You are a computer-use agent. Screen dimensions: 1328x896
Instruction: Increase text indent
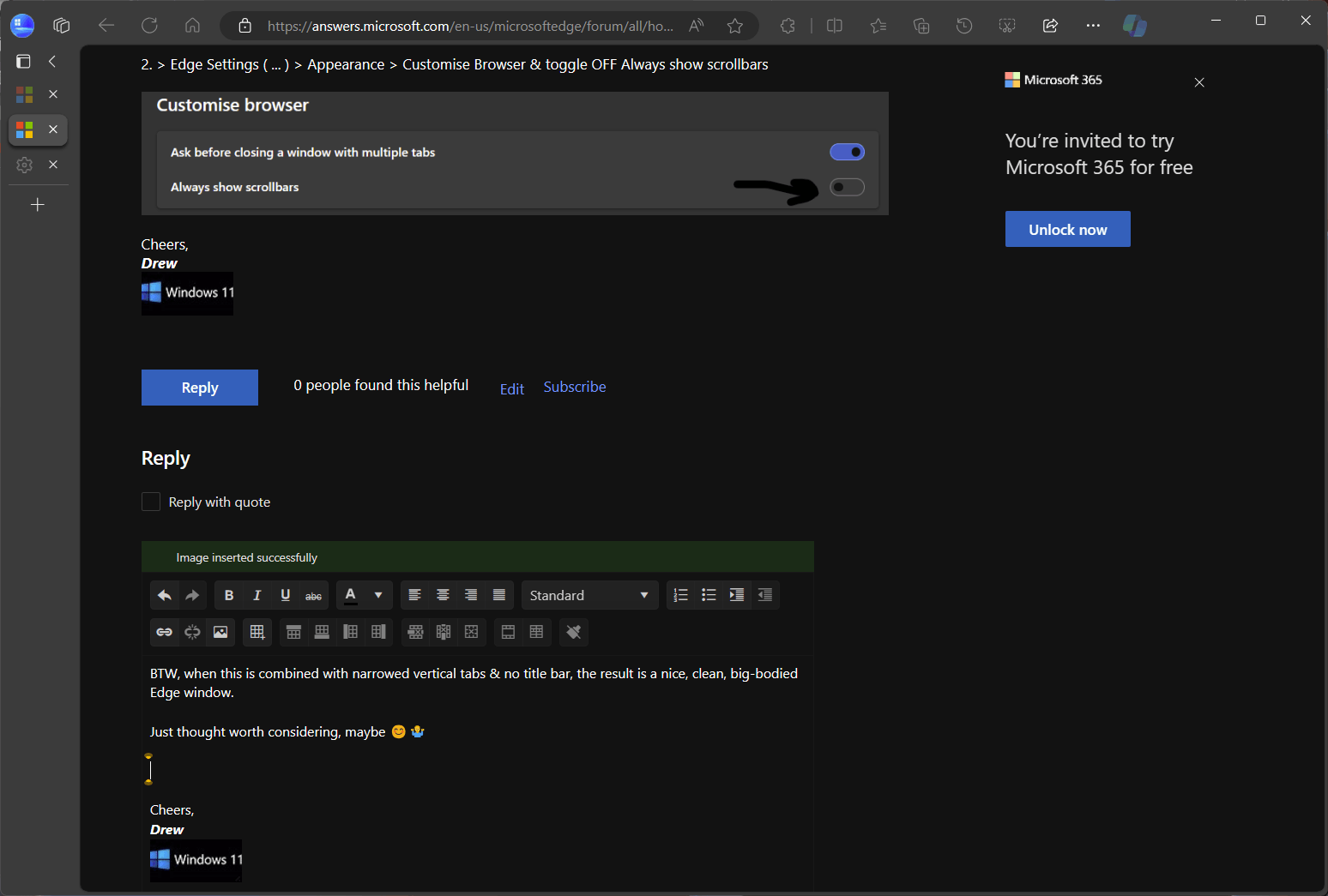tap(737, 595)
